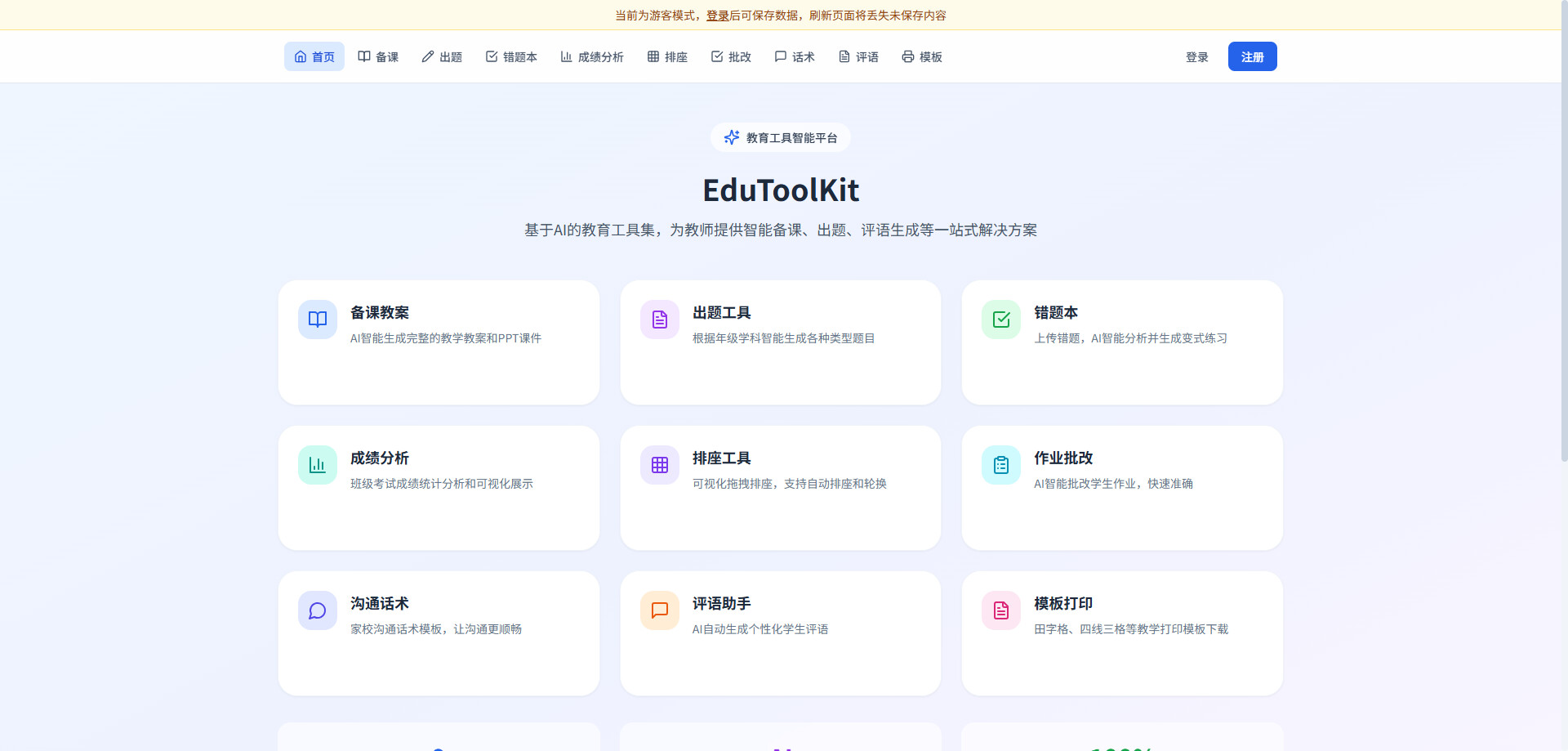The image size is (1568, 751).
Task: Open the 模板 nav item
Action: [x=922, y=56]
